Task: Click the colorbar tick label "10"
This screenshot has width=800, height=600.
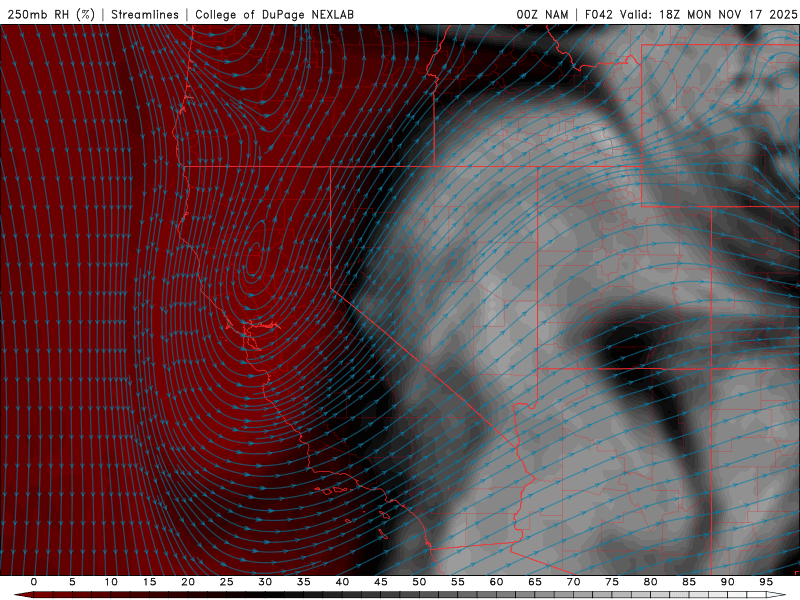Action: click(111, 582)
